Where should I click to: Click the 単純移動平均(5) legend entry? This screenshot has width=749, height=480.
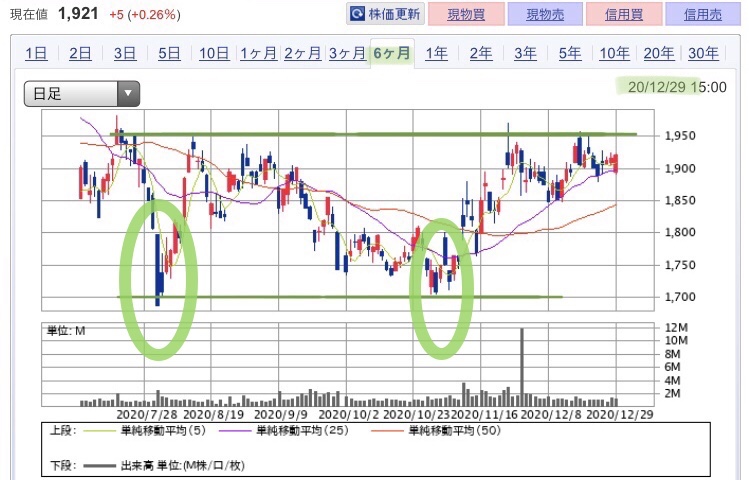[145, 431]
